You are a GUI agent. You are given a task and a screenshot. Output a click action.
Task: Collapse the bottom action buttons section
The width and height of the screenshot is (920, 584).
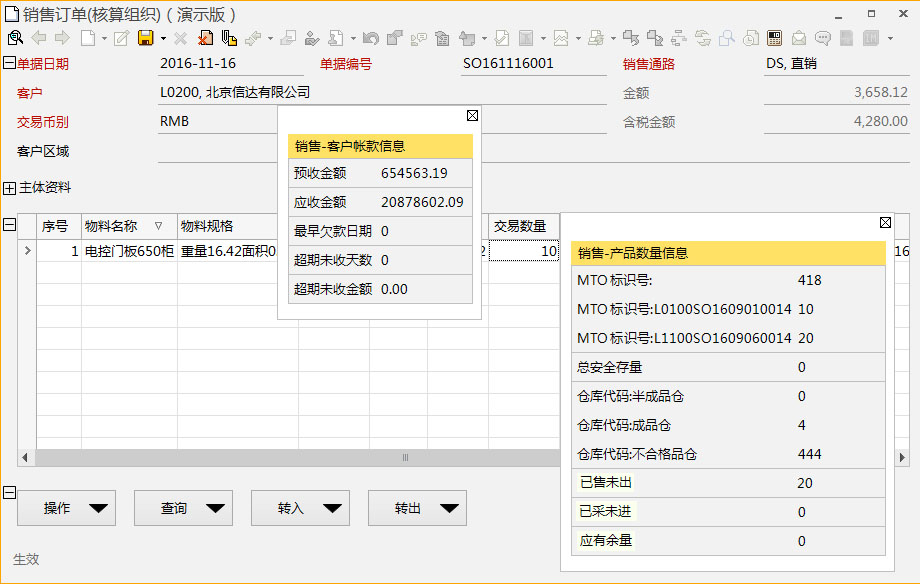pos(10,492)
